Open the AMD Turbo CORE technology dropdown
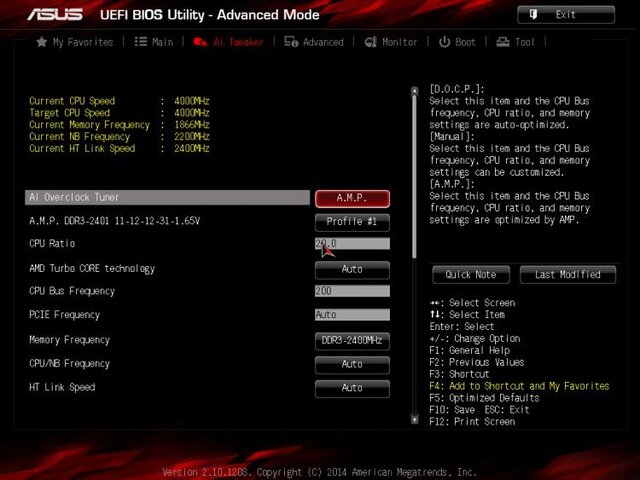Screen dimensions: 640x480 [x=352, y=269]
